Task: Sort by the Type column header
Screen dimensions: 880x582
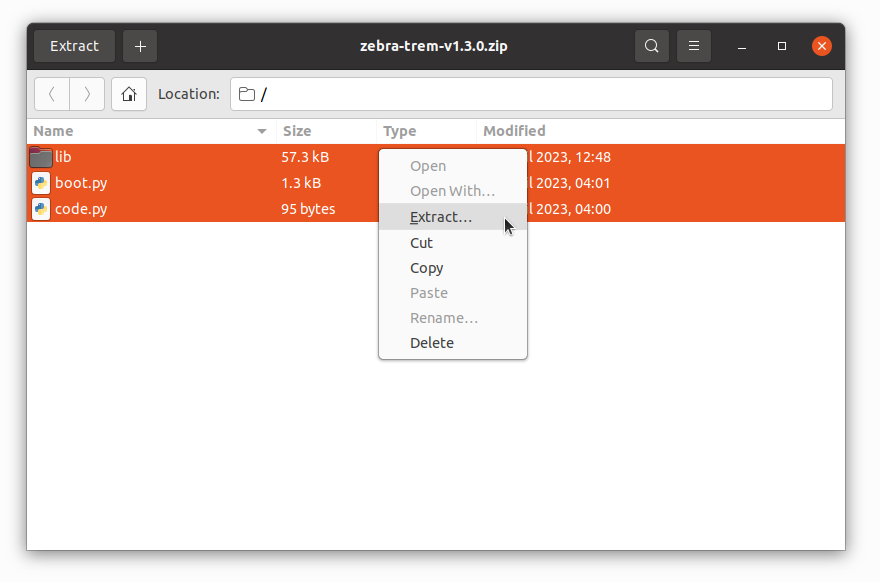Action: 400,131
